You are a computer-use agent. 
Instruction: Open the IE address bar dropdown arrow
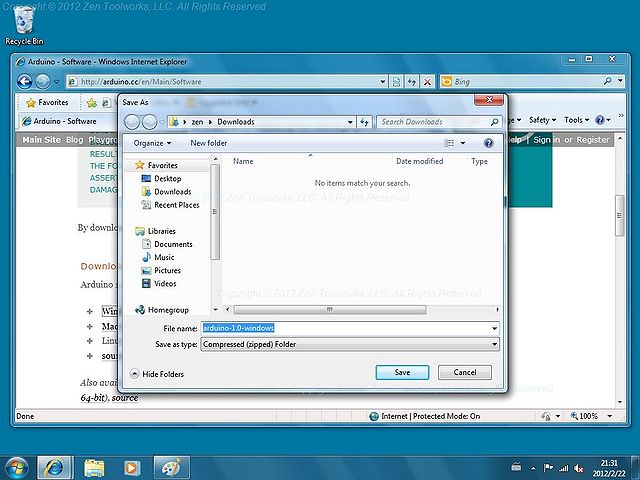coord(382,82)
